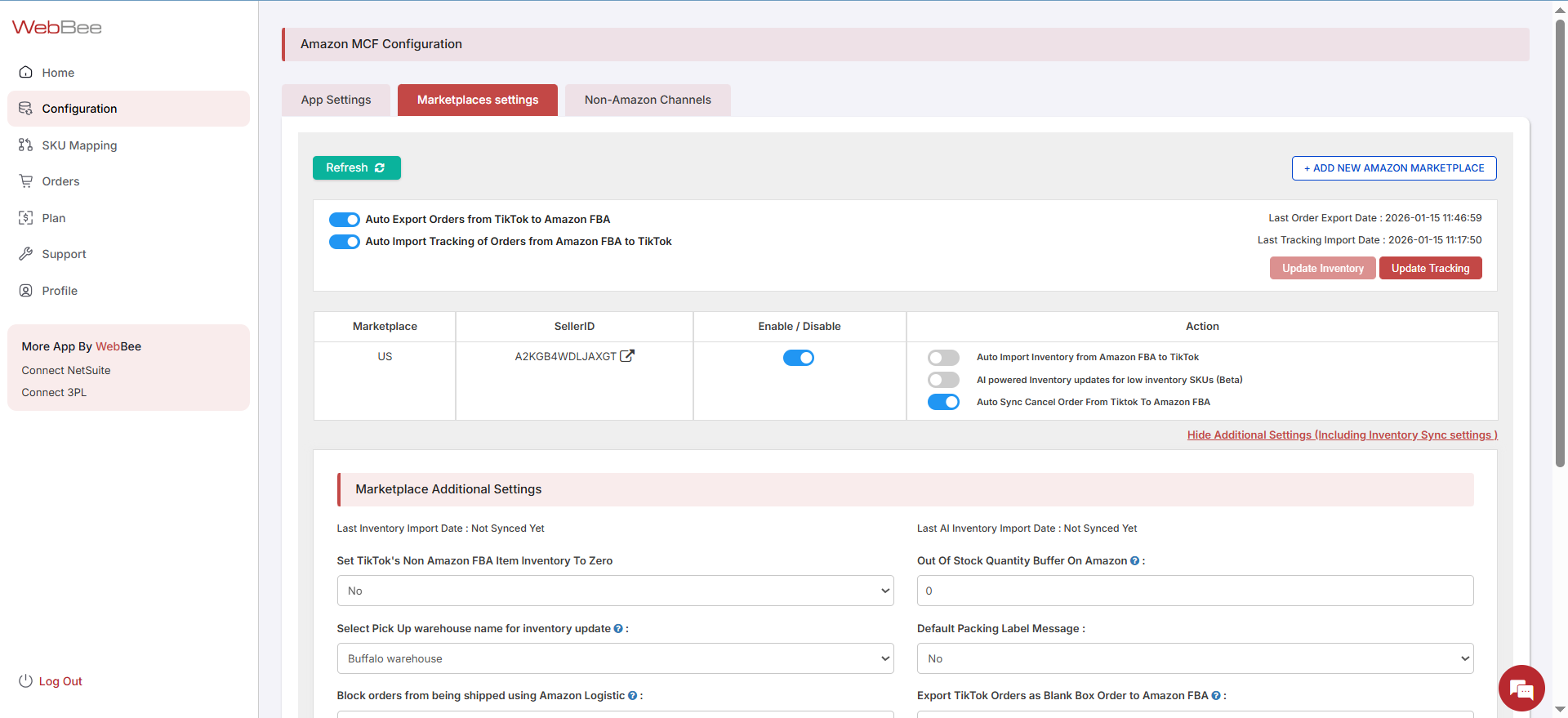This screenshot has height=718, width=1568.
Task: Expand Set TikTok's Non Amazon FBA Inventory dropdown
Action: (615, 591)
